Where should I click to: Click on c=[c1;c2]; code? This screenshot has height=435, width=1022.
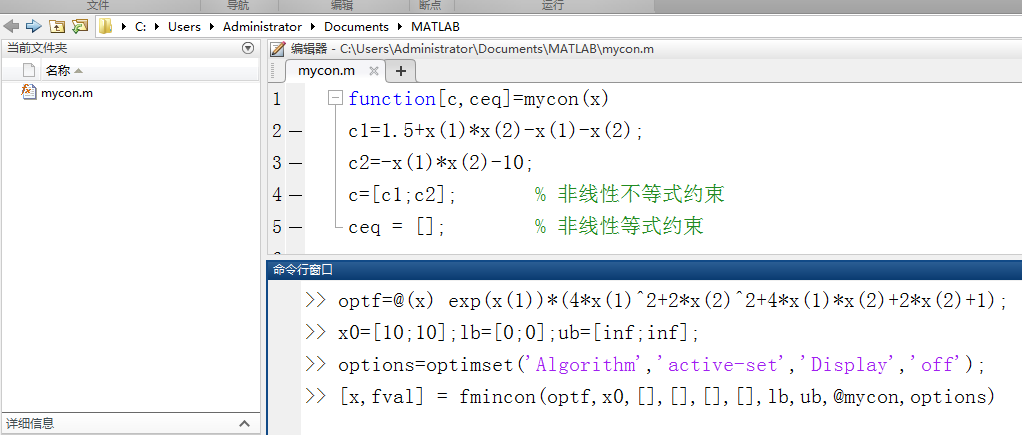pyautogui.click(x=403, y=195)
